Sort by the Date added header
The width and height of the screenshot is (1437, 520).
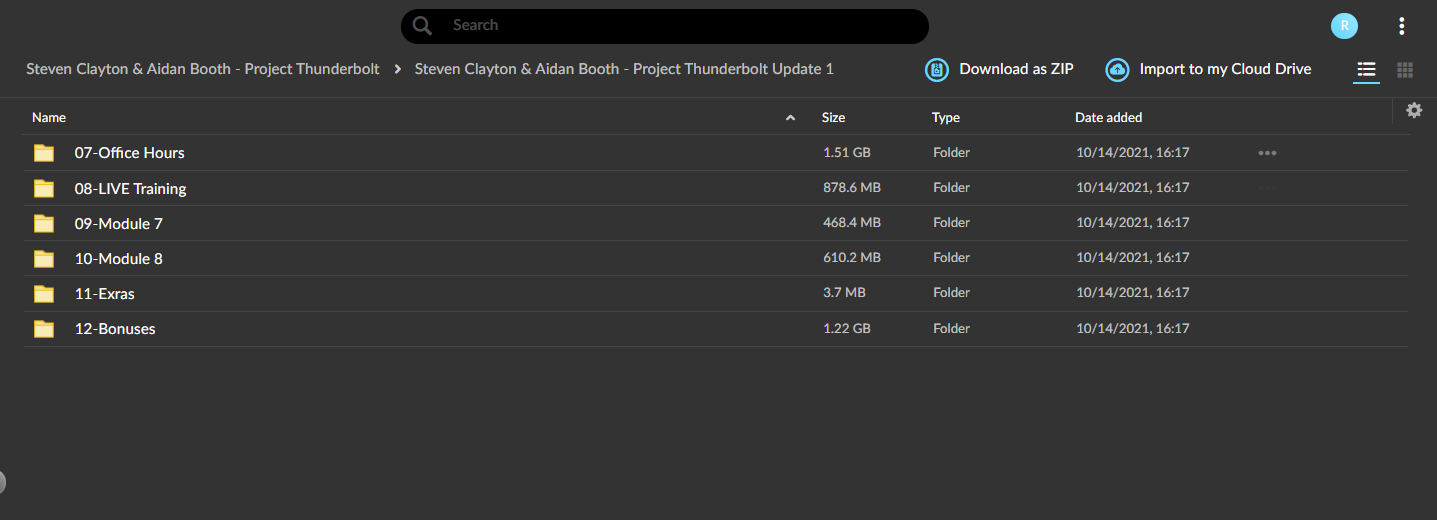(1108, 117)
